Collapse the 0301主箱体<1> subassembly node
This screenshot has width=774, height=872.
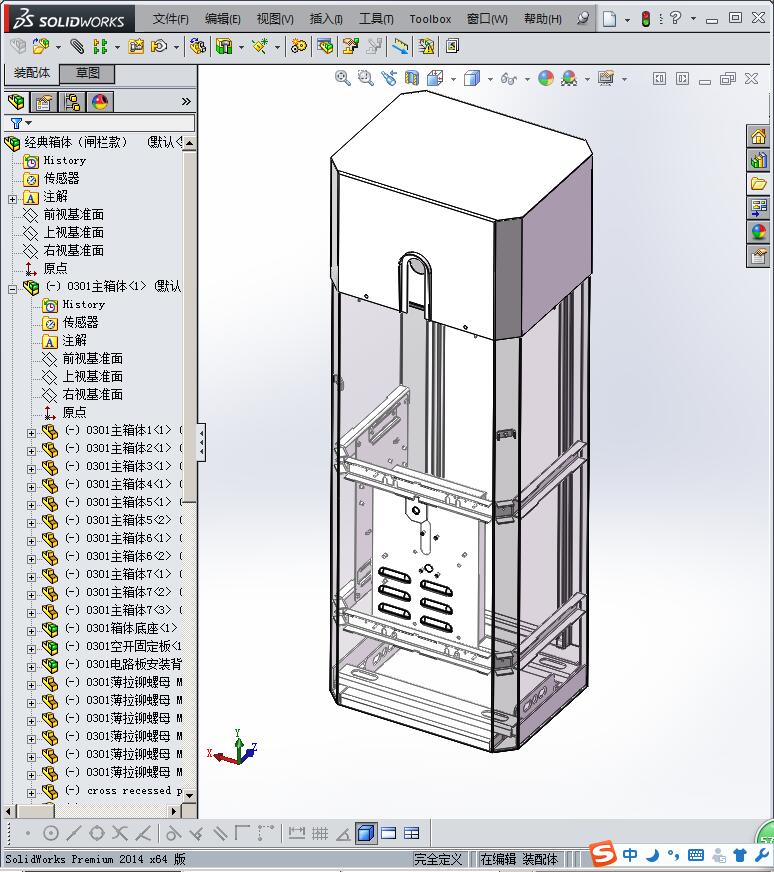[x=12, y=289]
